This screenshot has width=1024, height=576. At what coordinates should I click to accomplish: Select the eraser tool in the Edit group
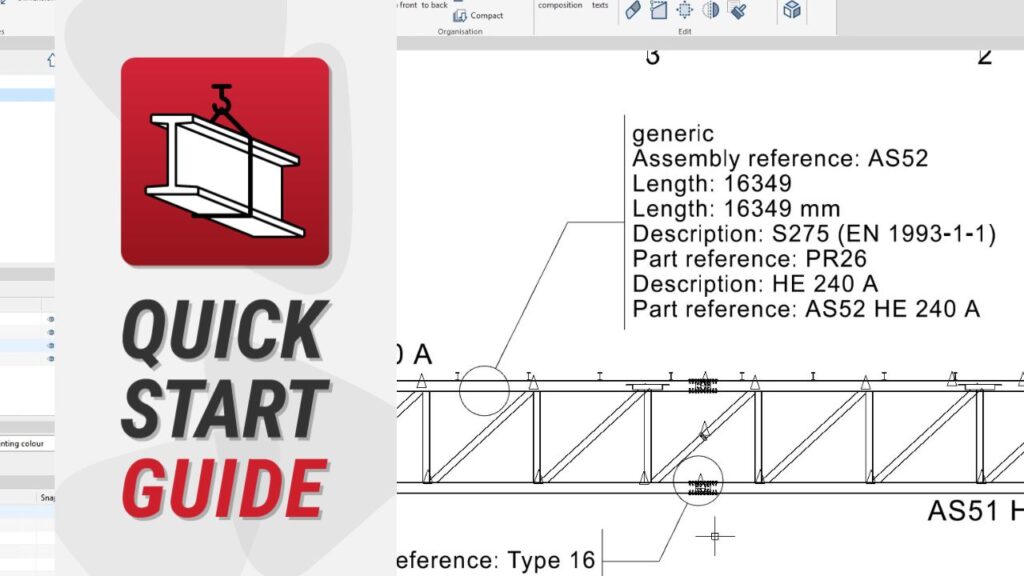(x=633, y=10)
